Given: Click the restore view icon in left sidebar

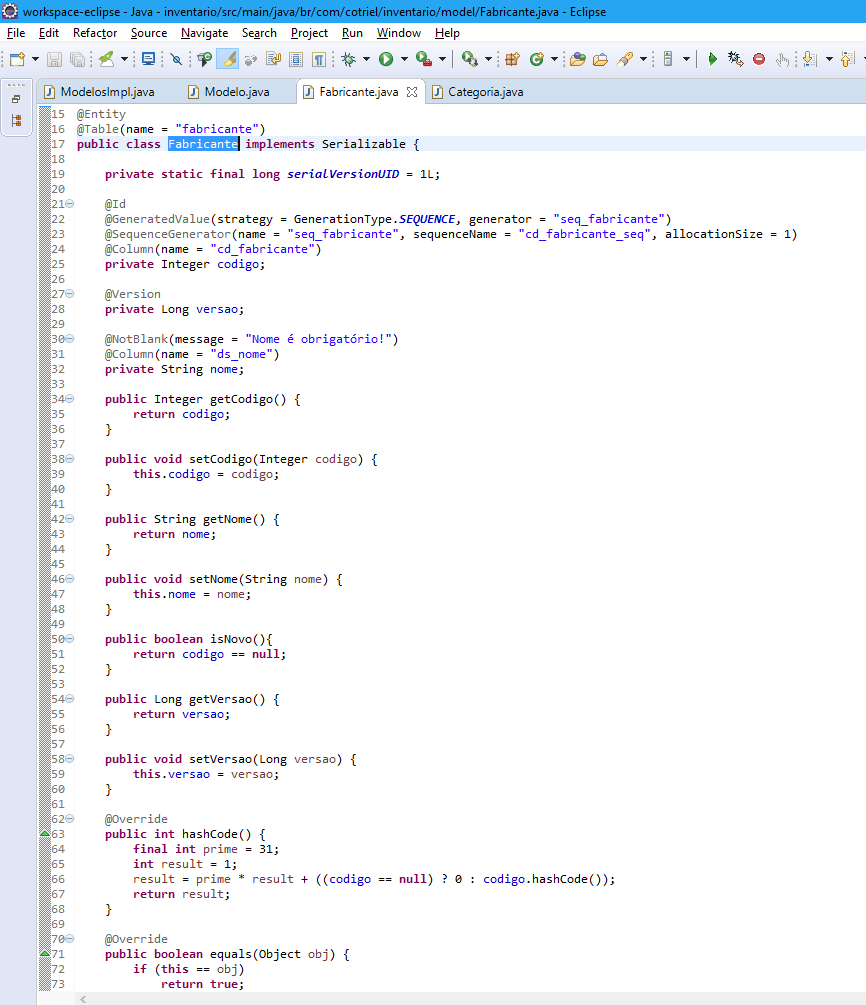Looking at the screenshot, I should (x=16, y=99).
